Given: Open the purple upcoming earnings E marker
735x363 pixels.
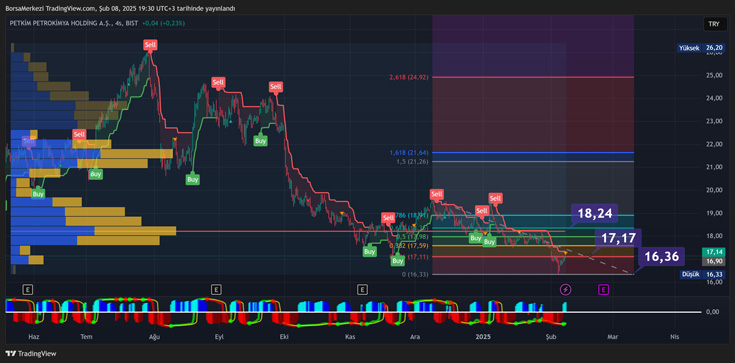Looking at the screenshot, I should [604, 289].
